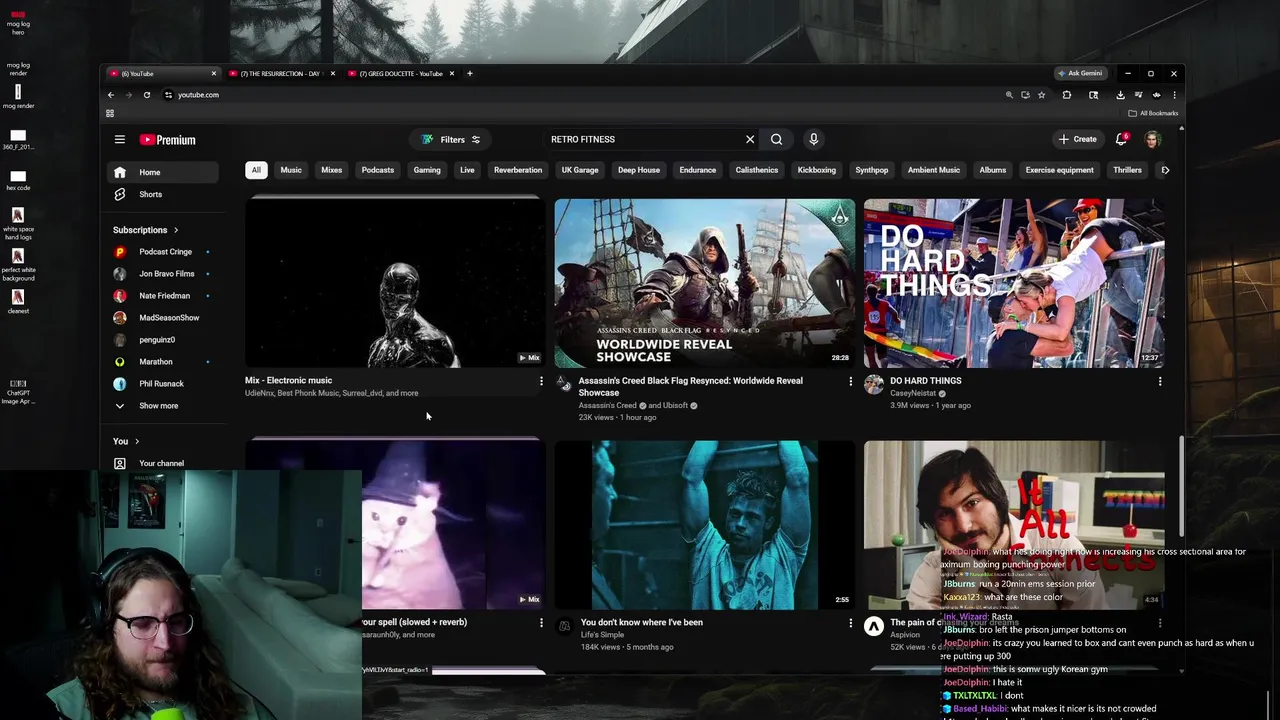The width and height of the screenshot is (1280, 720).
Task: Select the All filter chip
Action: (256, 170)
